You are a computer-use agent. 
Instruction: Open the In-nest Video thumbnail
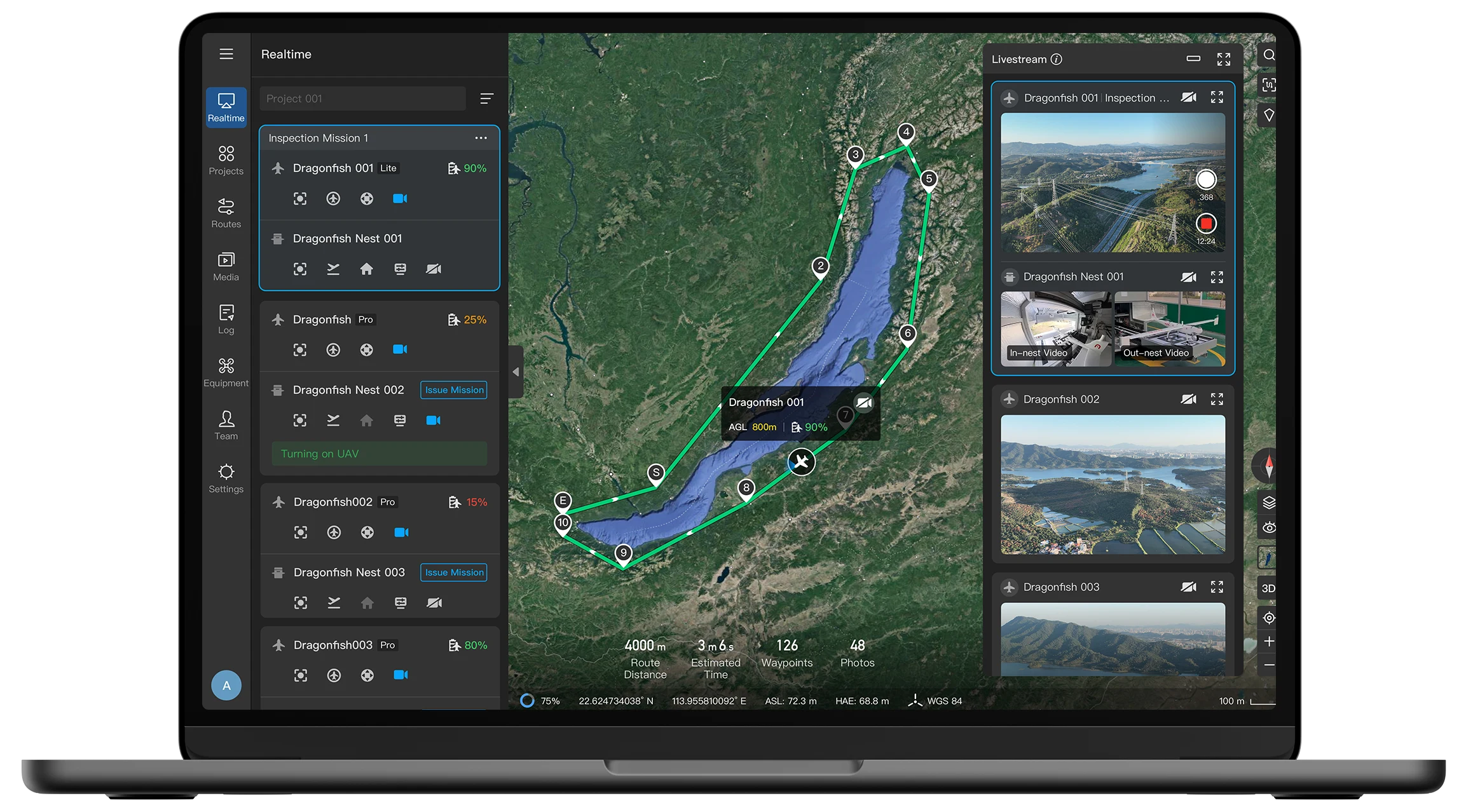1056,329
